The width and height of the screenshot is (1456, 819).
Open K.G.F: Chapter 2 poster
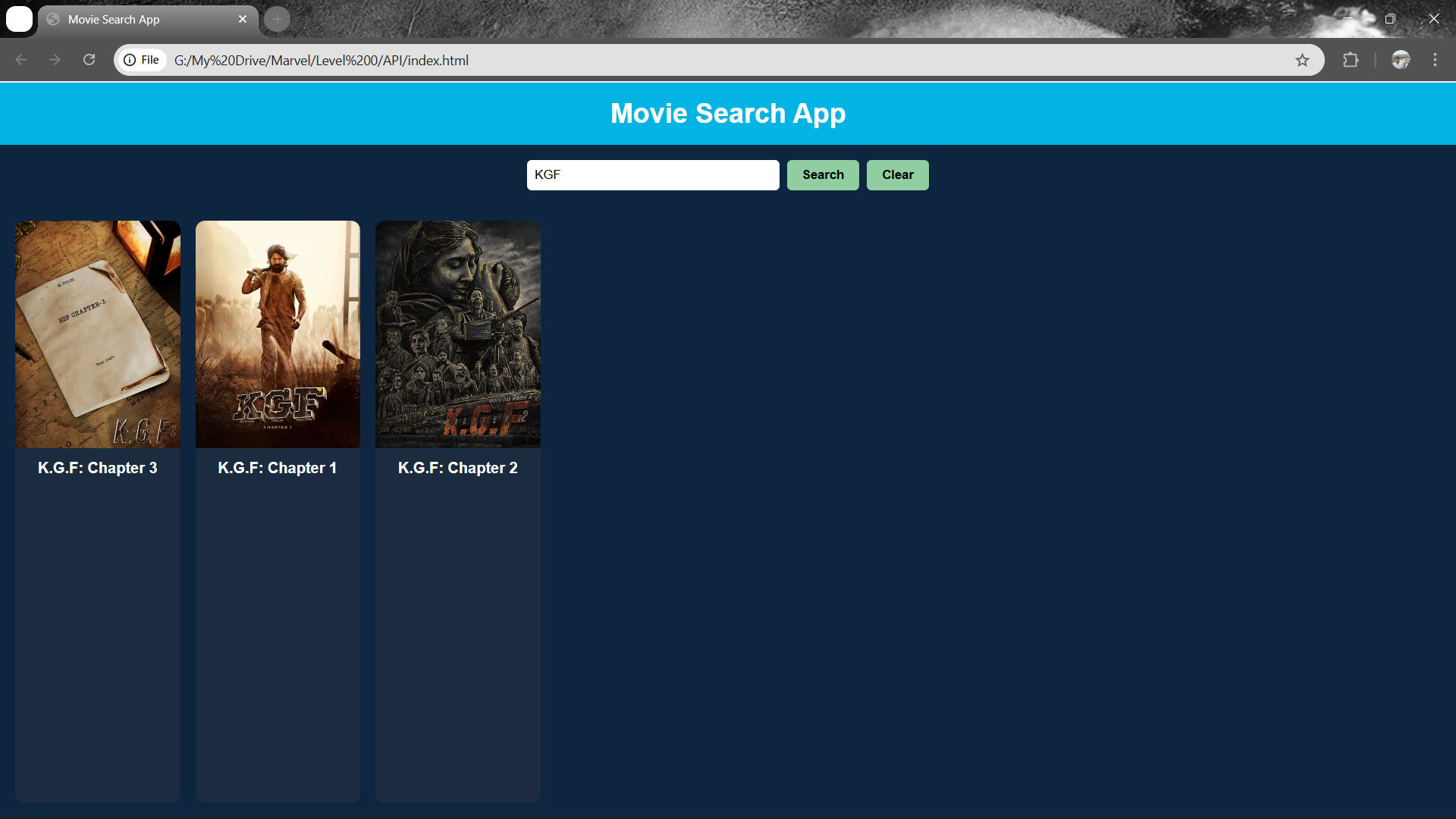click(458, 334)
